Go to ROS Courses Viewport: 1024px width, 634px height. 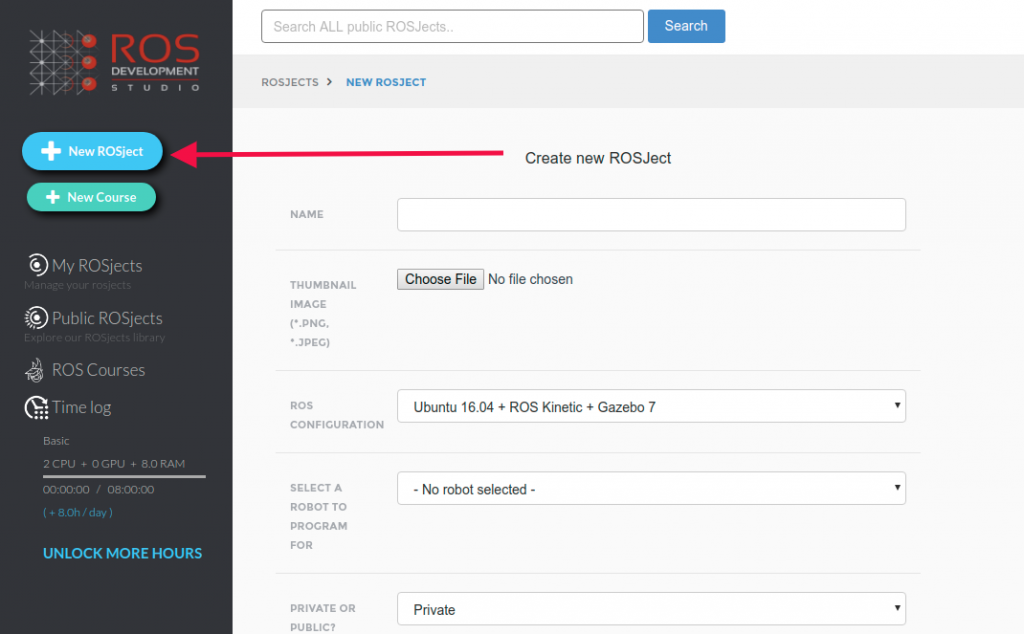tap(99, 370)
